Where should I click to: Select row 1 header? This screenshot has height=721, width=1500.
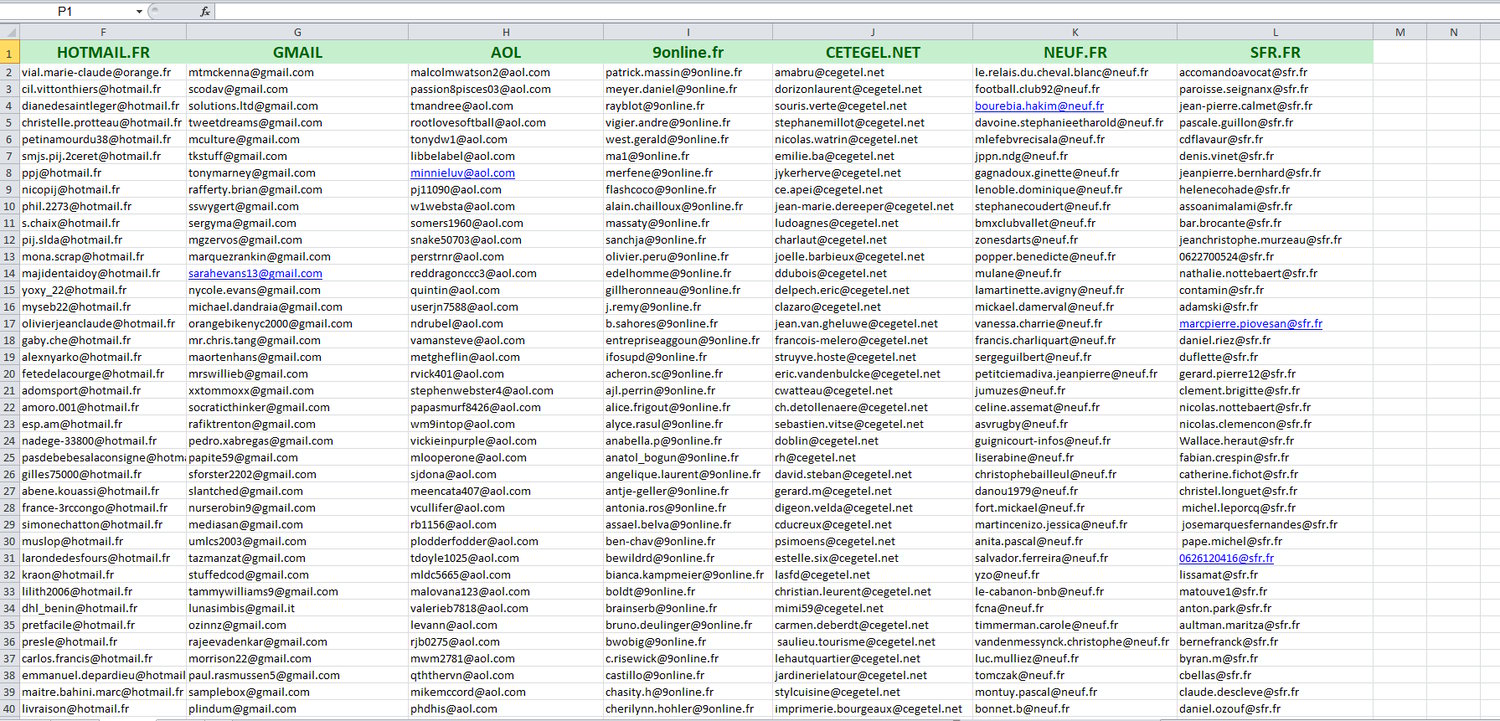pos(9,52)
